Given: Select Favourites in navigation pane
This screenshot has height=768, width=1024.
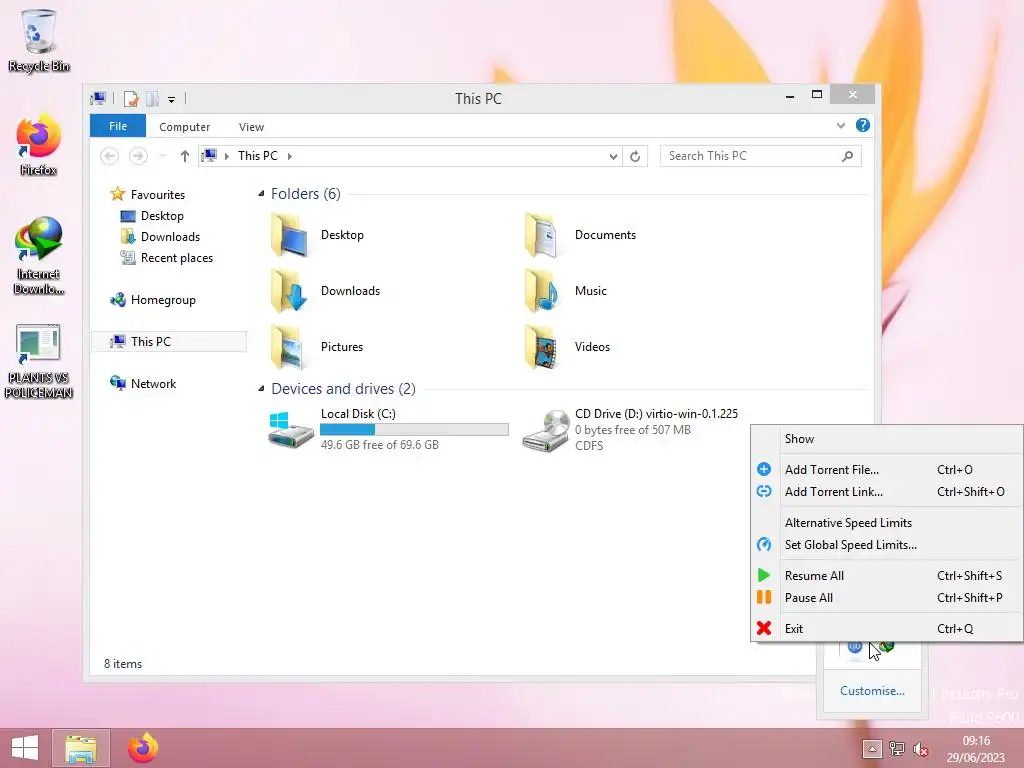Looking at the screenshot, I should [x=148, y=195].
